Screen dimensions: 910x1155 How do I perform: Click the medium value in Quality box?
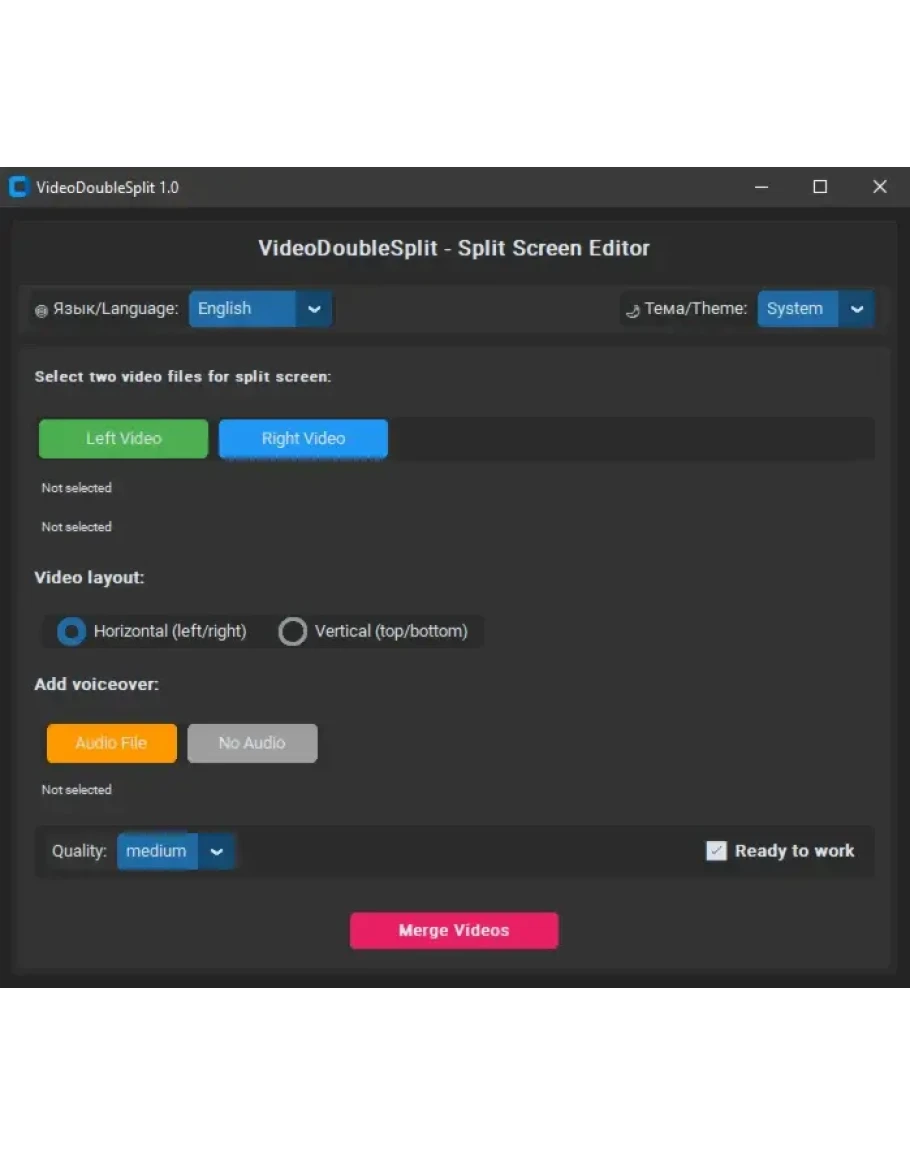(x=156, y=851)
